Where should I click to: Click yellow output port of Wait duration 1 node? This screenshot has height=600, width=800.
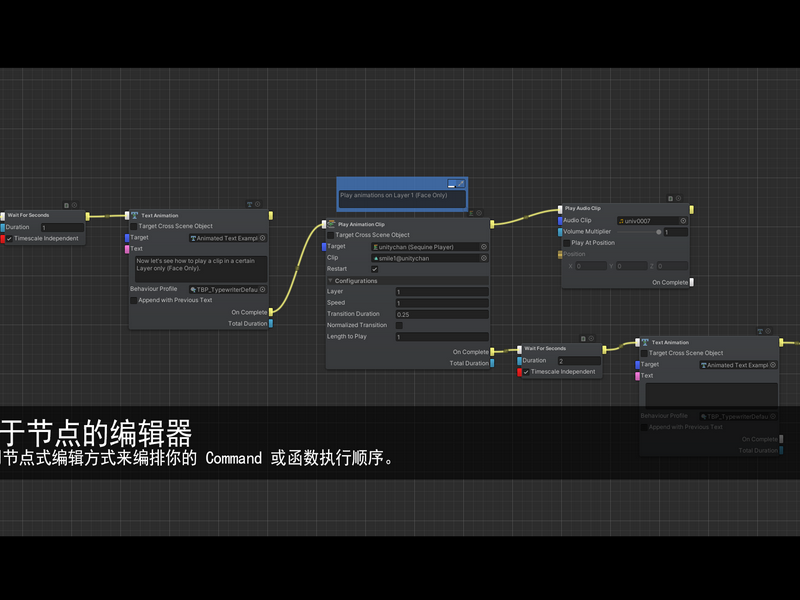point(88,216)
